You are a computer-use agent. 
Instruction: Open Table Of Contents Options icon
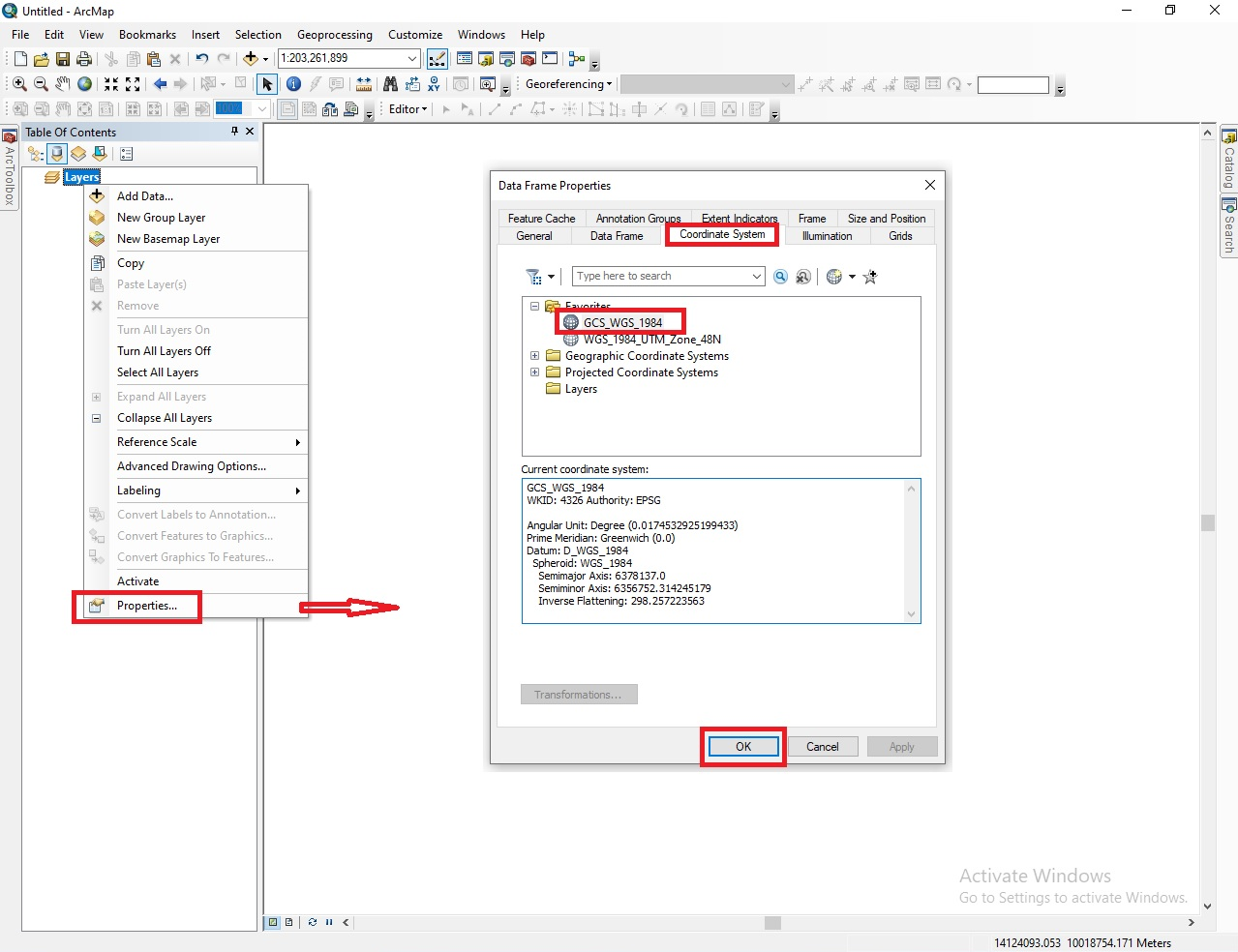[127, 154]
